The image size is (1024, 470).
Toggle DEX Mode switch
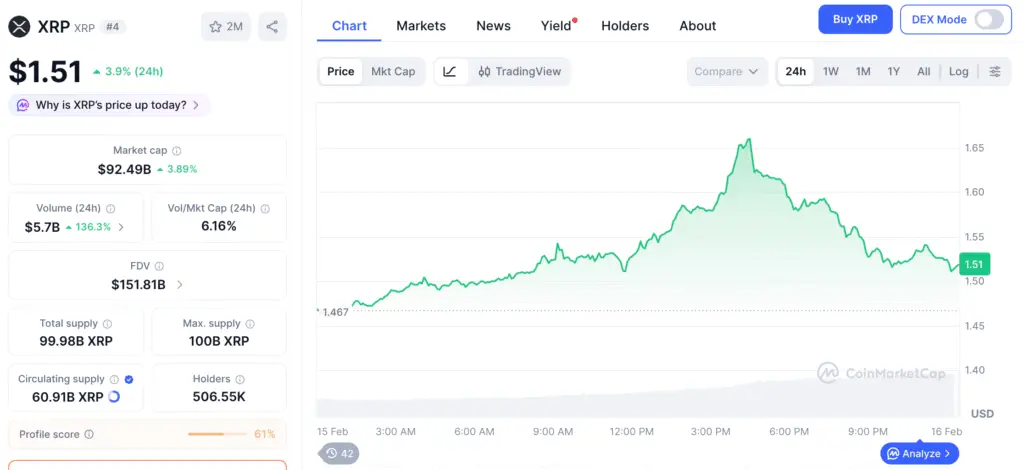pyautogui.click(x=988, y=20)
